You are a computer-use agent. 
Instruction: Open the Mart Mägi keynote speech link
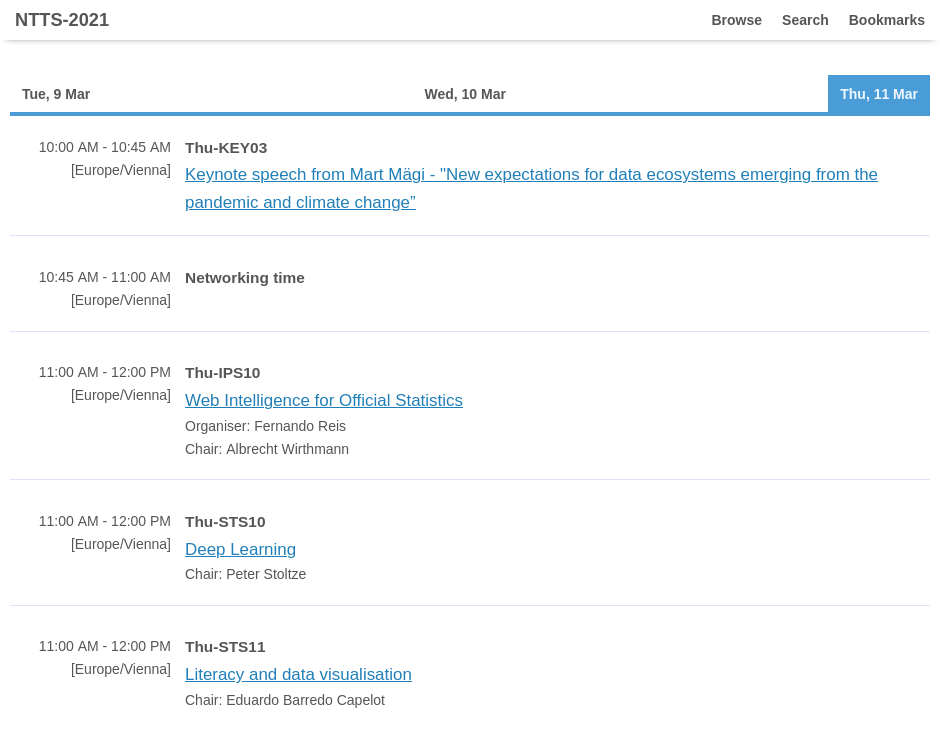531,188
